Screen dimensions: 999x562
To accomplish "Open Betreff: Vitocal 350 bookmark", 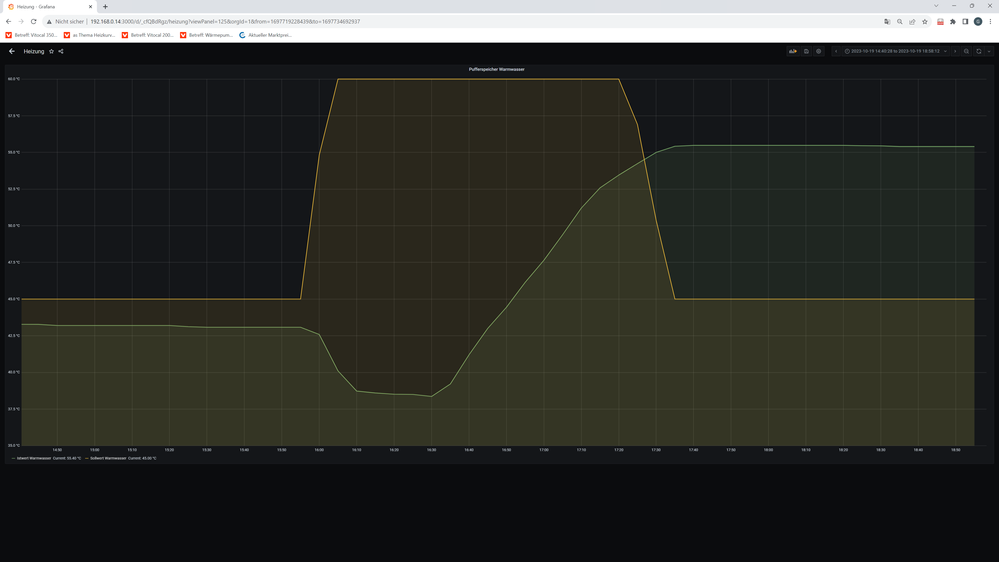I will 34,35.
